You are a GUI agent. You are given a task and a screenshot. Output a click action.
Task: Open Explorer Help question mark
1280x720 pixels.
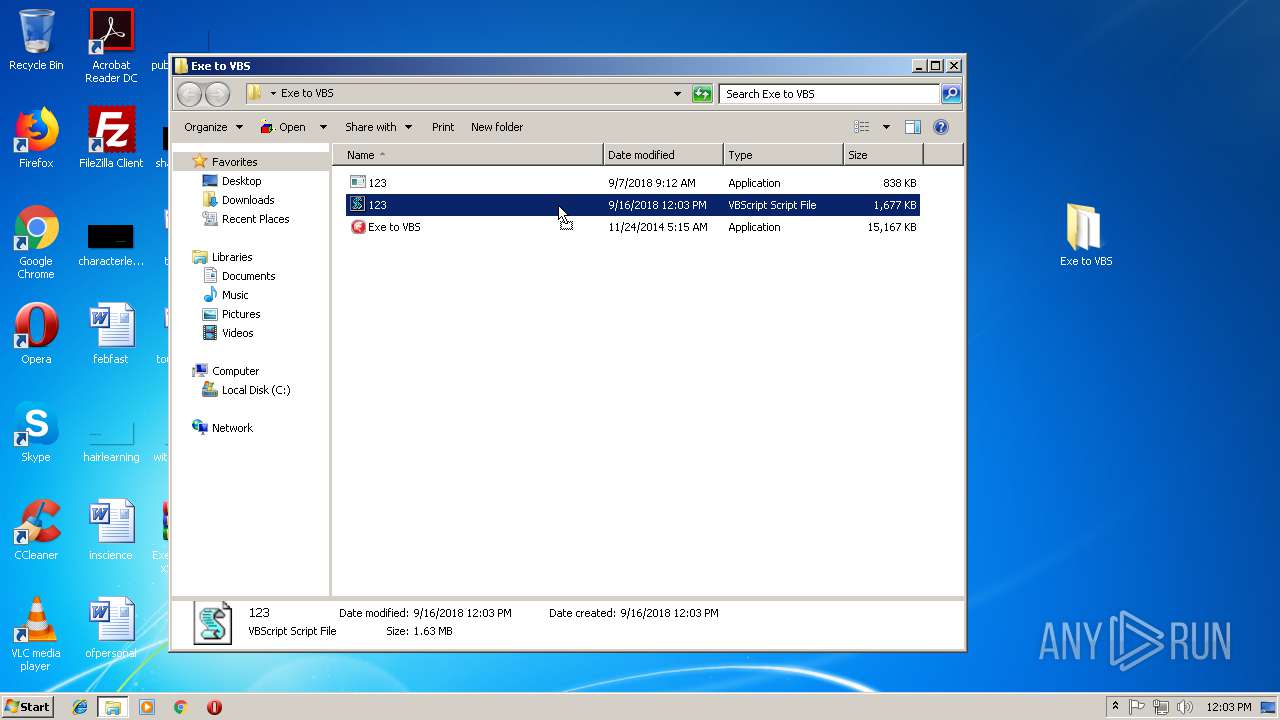[x=941, y=127]
